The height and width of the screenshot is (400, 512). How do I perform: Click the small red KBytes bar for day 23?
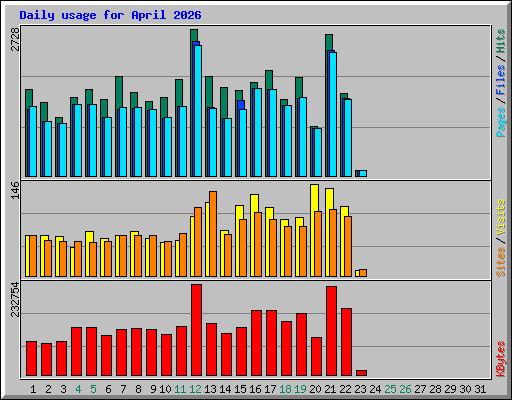pyautogui.click(x=361, y=373)
